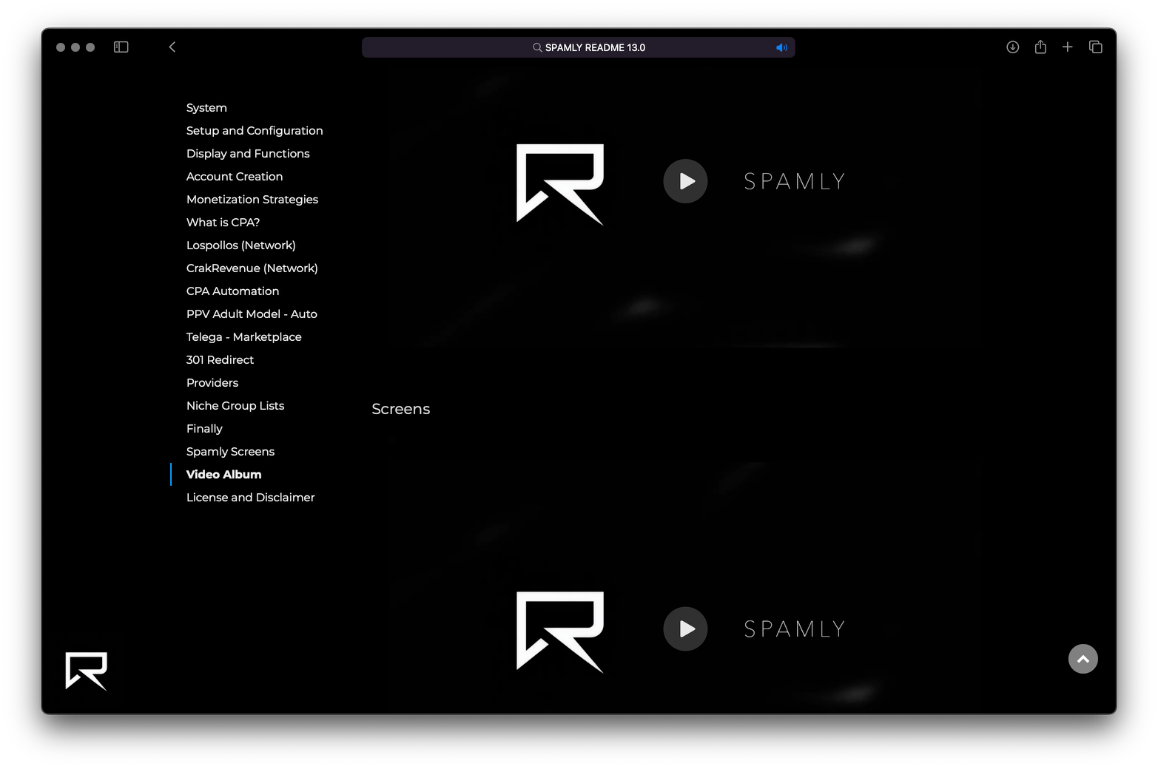Open the System section
The height and width of the screenshot is (769, 1158).
pos(207,108)
